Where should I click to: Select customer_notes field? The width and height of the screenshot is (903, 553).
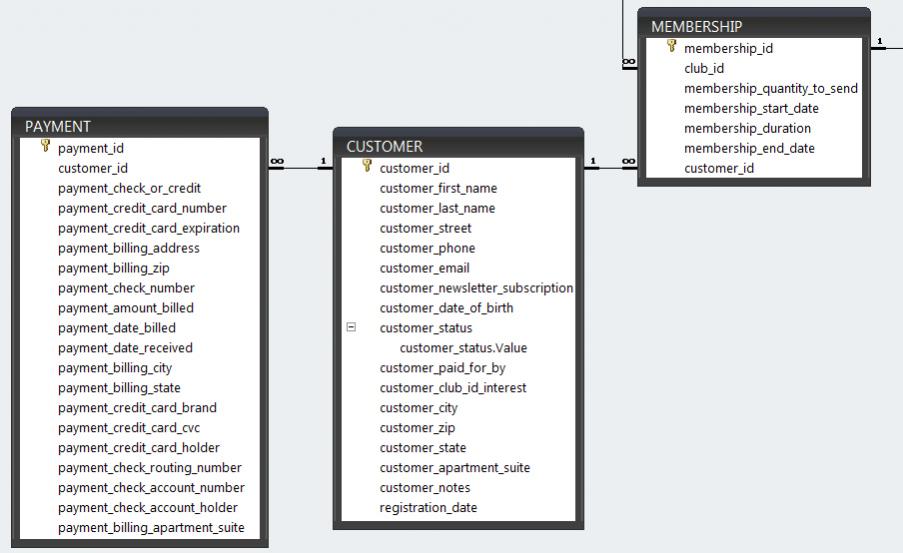[x=424, y=488]
